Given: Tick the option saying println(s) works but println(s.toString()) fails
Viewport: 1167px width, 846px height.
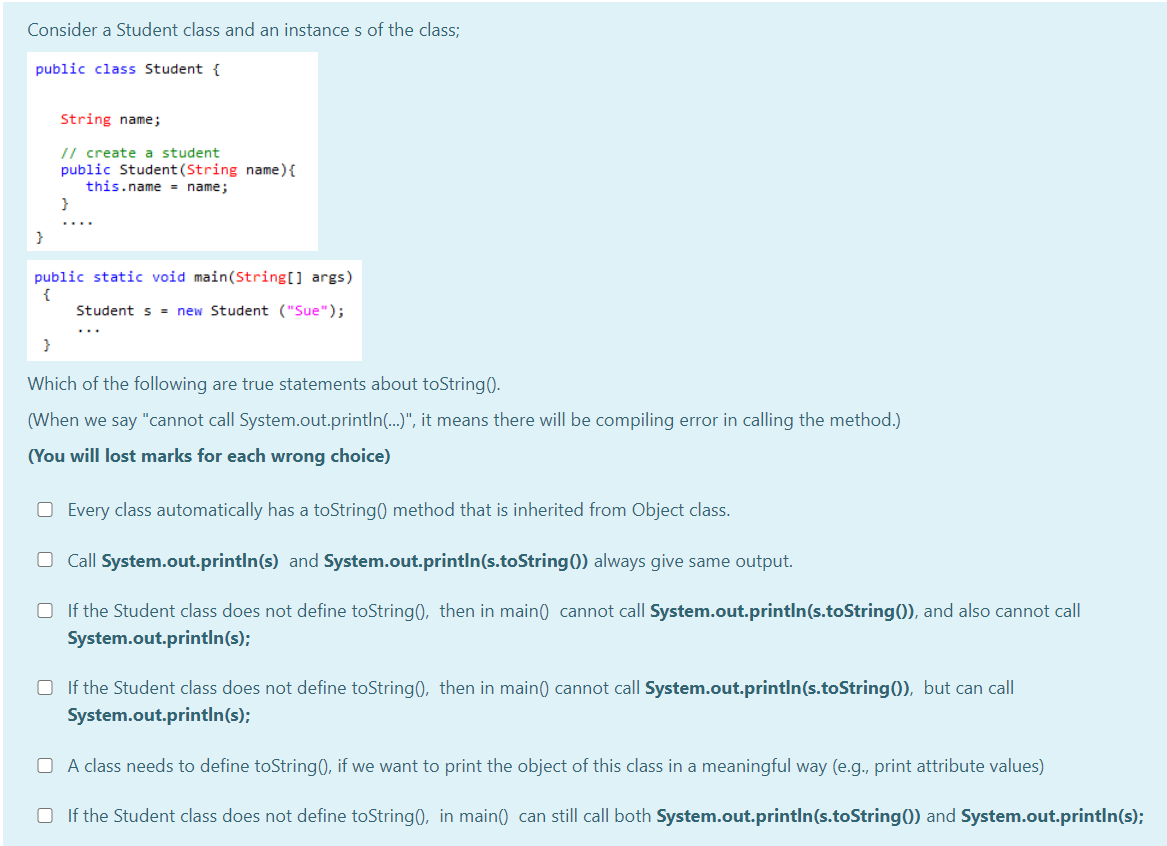Looking at the screenshot, I should coord(45,687).
